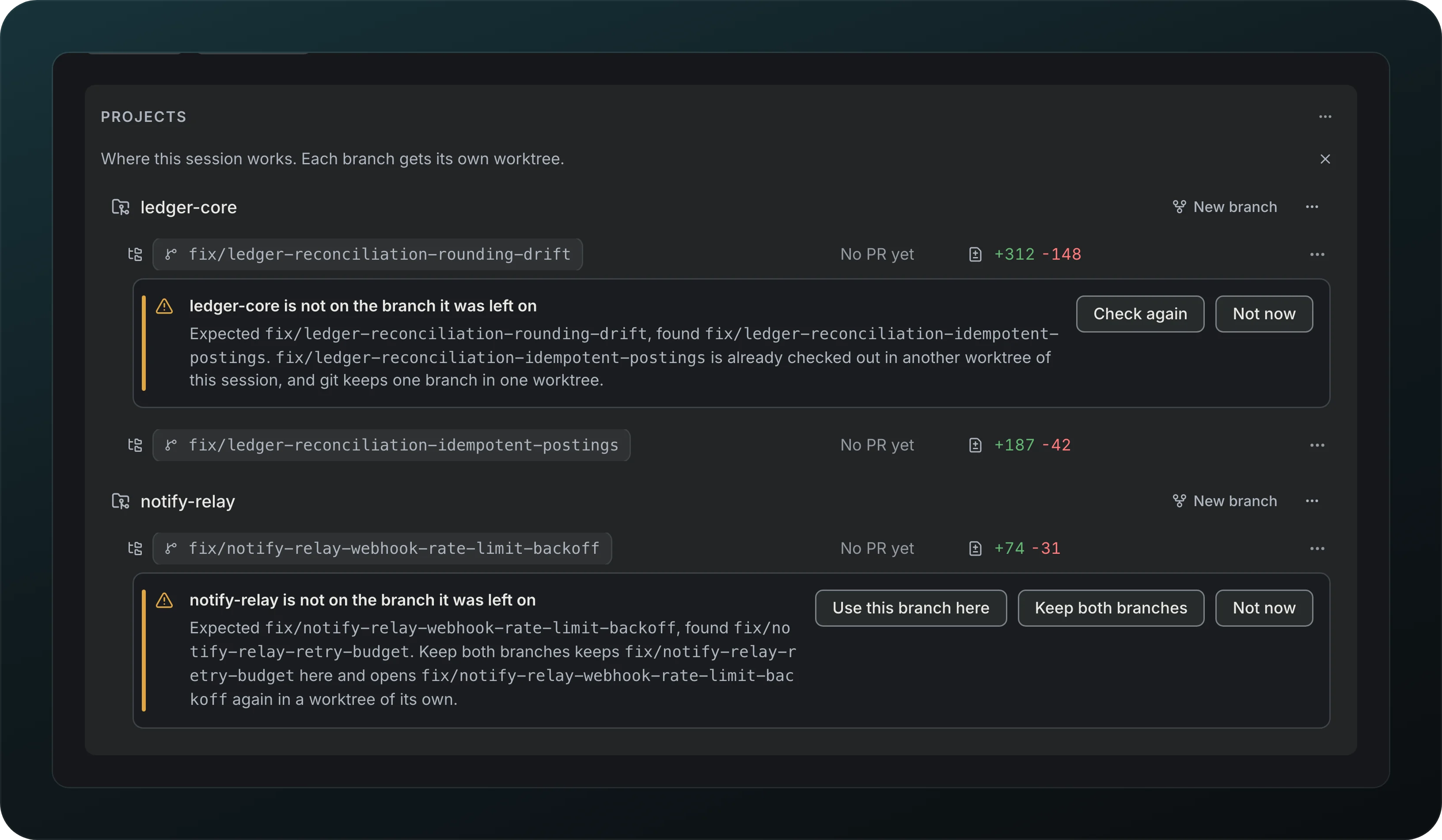This screenshot has height=840, width=1442.
Task: Click the +187 -42 diff stats
Action: click(1032, 445)
